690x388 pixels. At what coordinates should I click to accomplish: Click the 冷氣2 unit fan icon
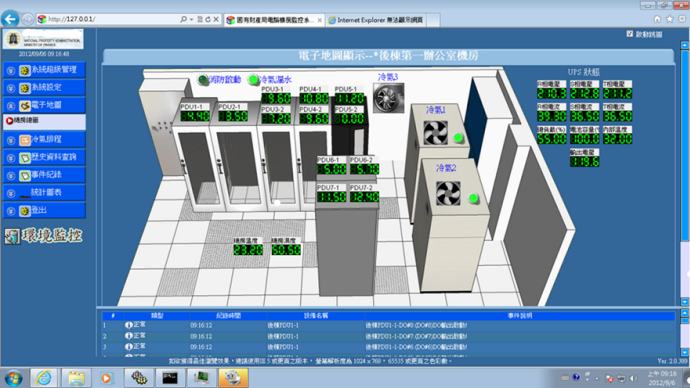click(448, 193)
